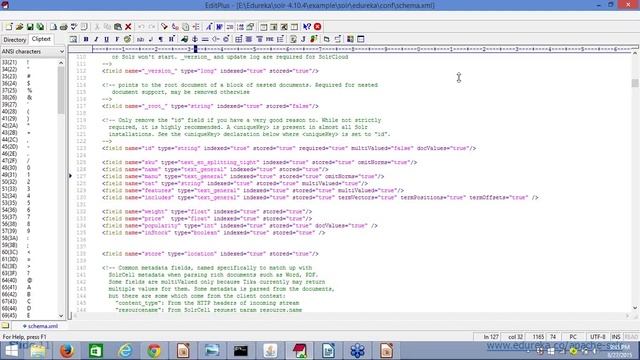Screen dimensions: 640x360
Task: Open Command Prompt from the taskbar
Action: (241, 351)
